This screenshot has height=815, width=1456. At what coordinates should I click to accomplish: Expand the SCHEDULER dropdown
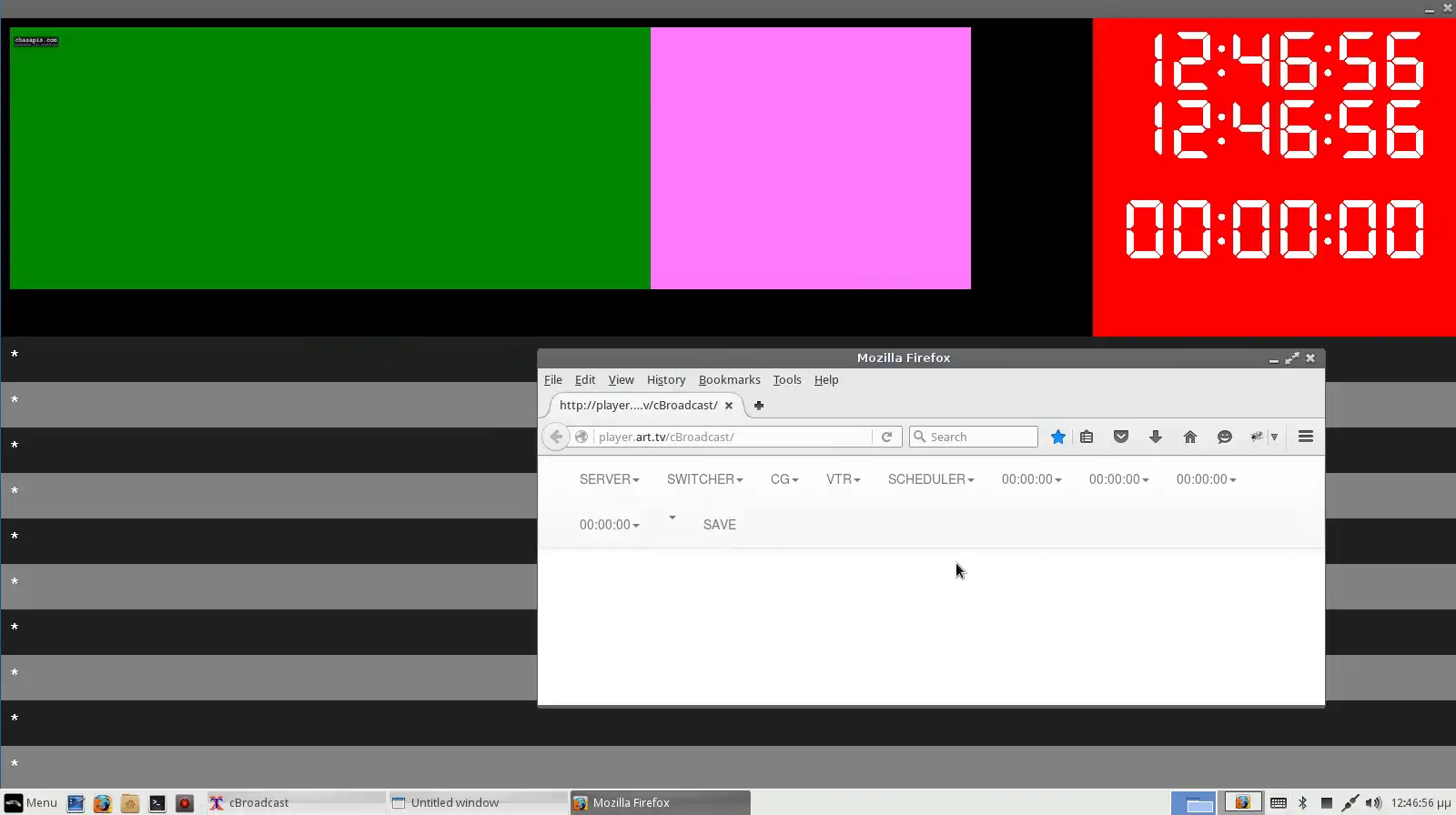point(931,479)
